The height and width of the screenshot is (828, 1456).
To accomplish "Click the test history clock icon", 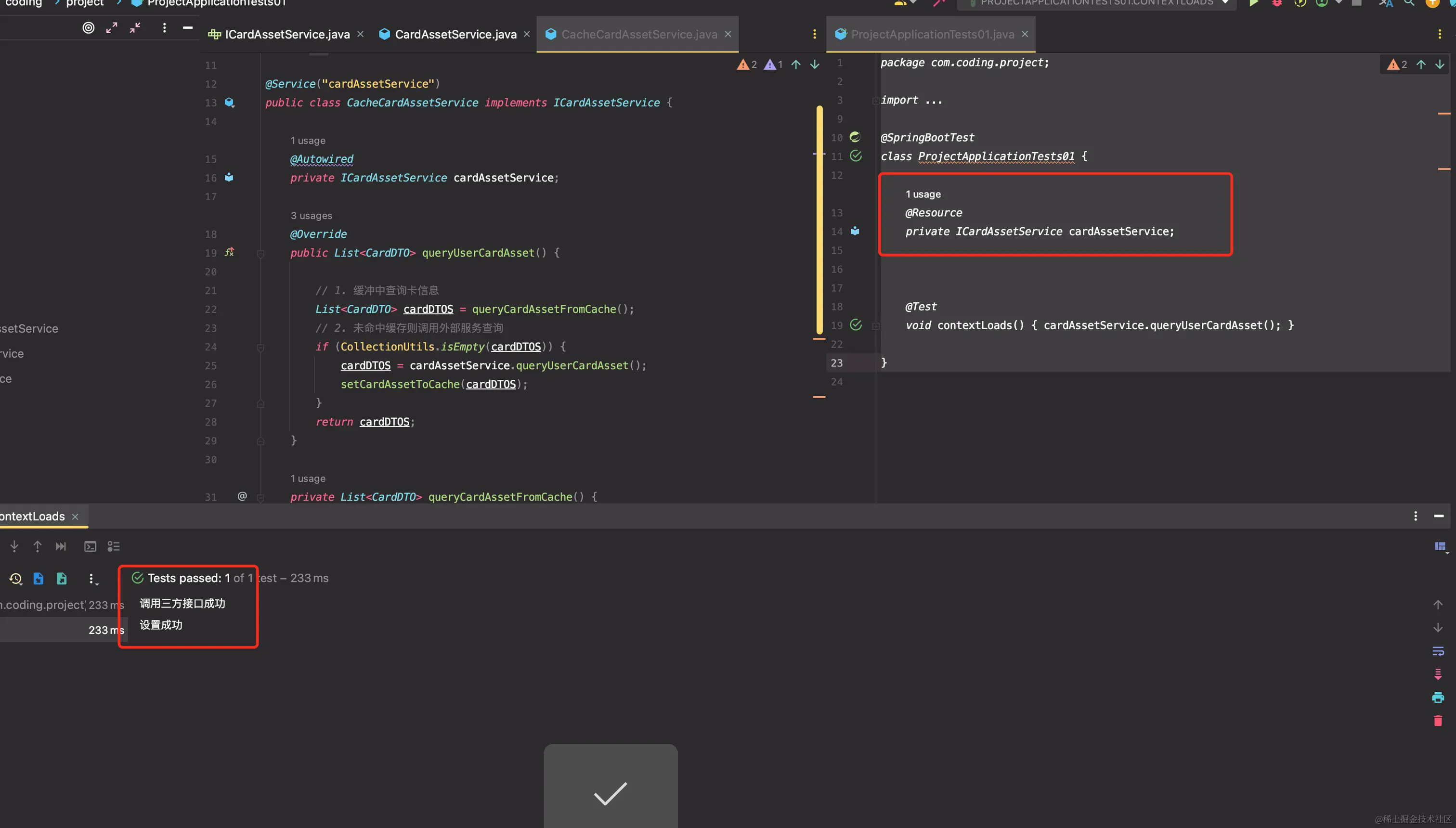I will click(x=15, y=578).
